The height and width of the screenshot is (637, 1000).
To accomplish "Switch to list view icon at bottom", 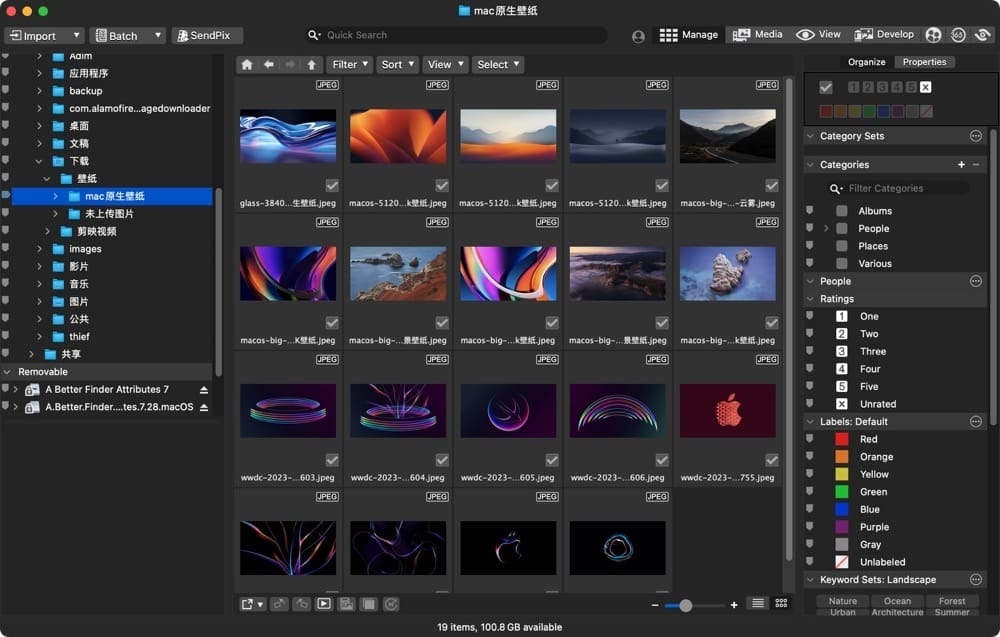I will (758, 604).
